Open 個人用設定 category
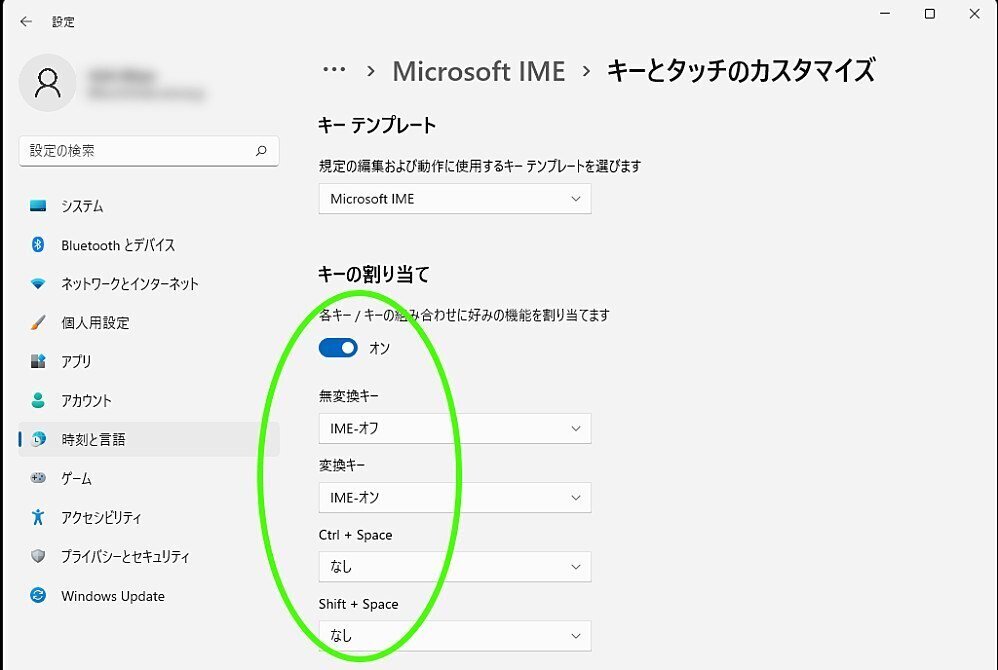Image resolution: width=998 pixels, height=670 pixels. [149, 323]
